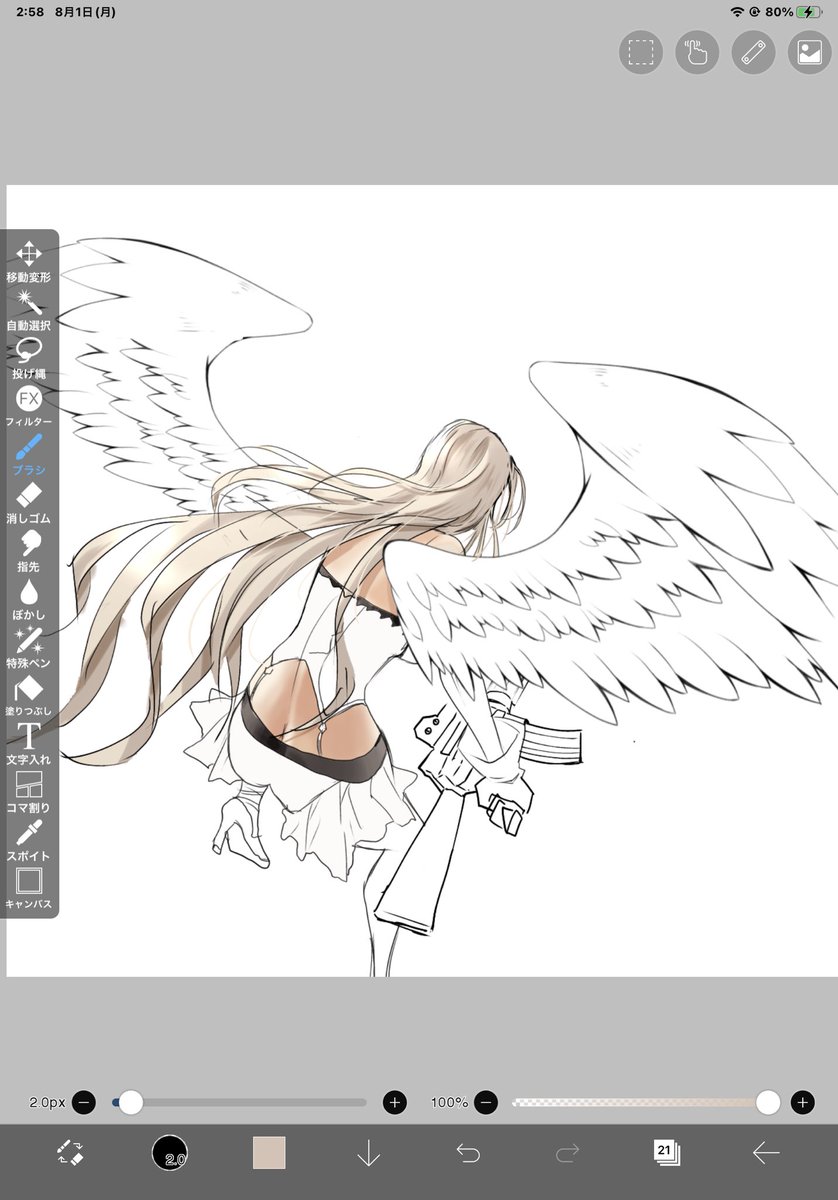838x1200 pixels.
Task: Select the Magic Wand (自動選択) tool
Action: pyautogui.click(x=28, y=310)
